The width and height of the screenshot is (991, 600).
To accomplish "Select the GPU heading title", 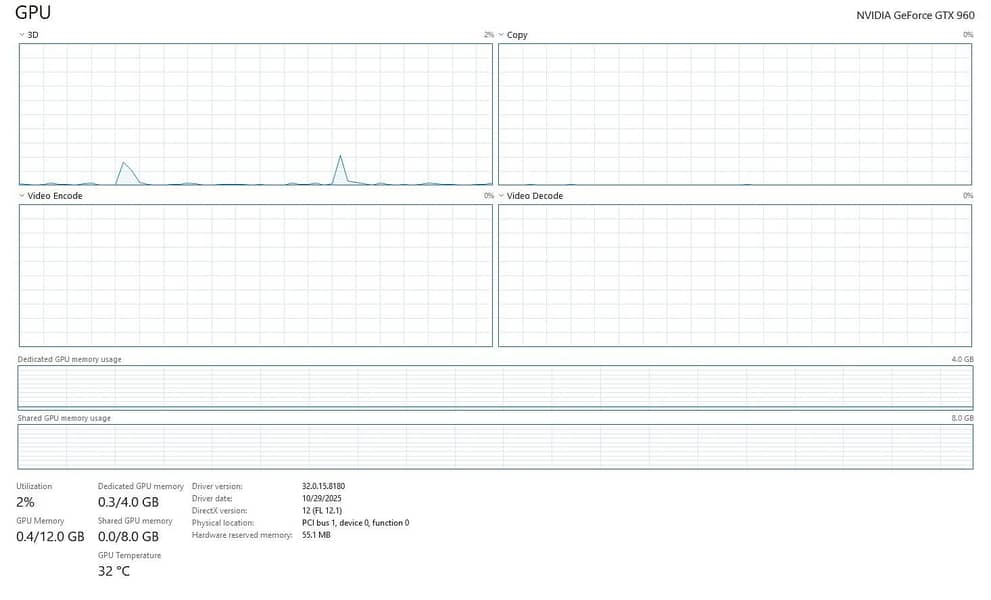I will (x=33, y=13).
